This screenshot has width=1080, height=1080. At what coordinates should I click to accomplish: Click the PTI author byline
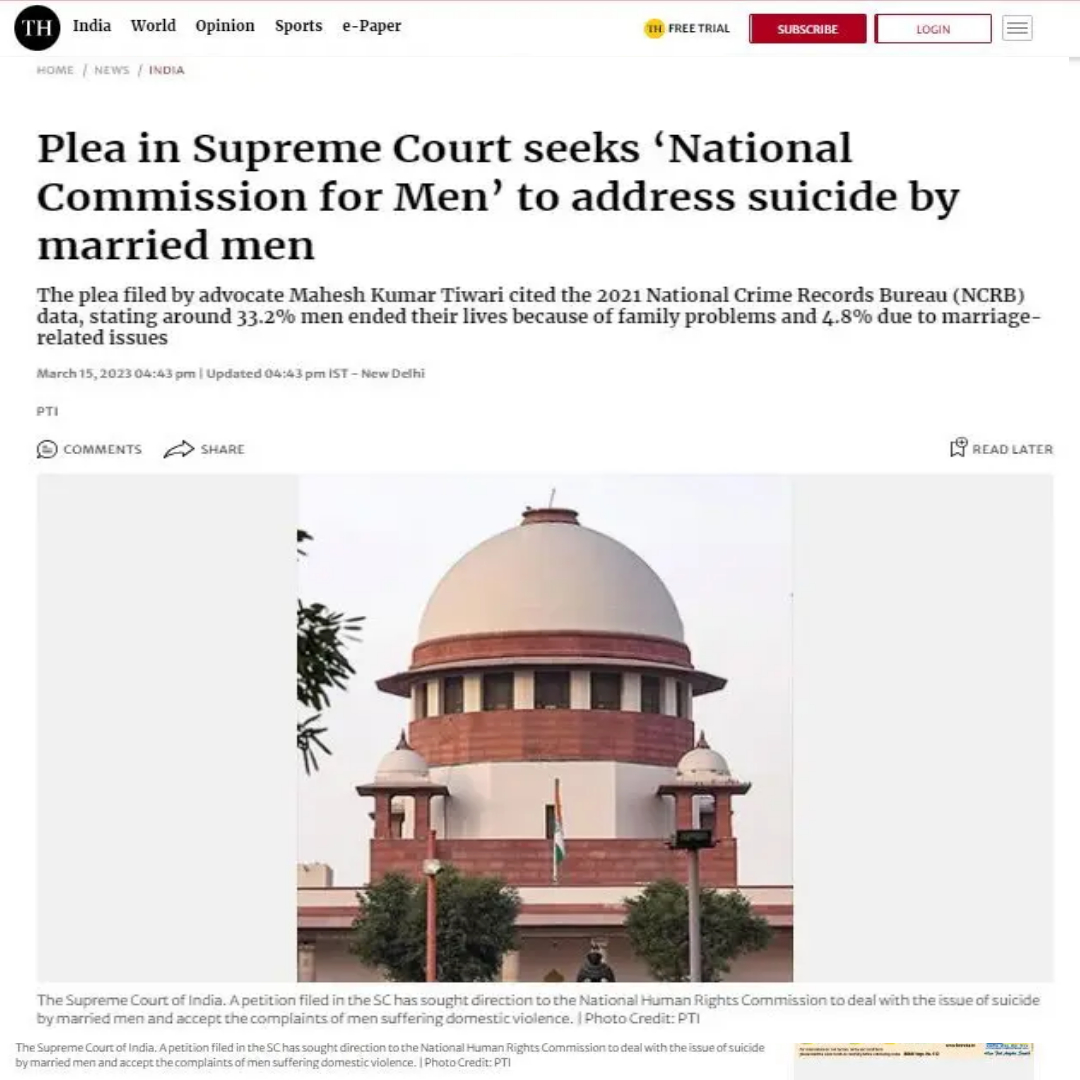click(48, 411)
